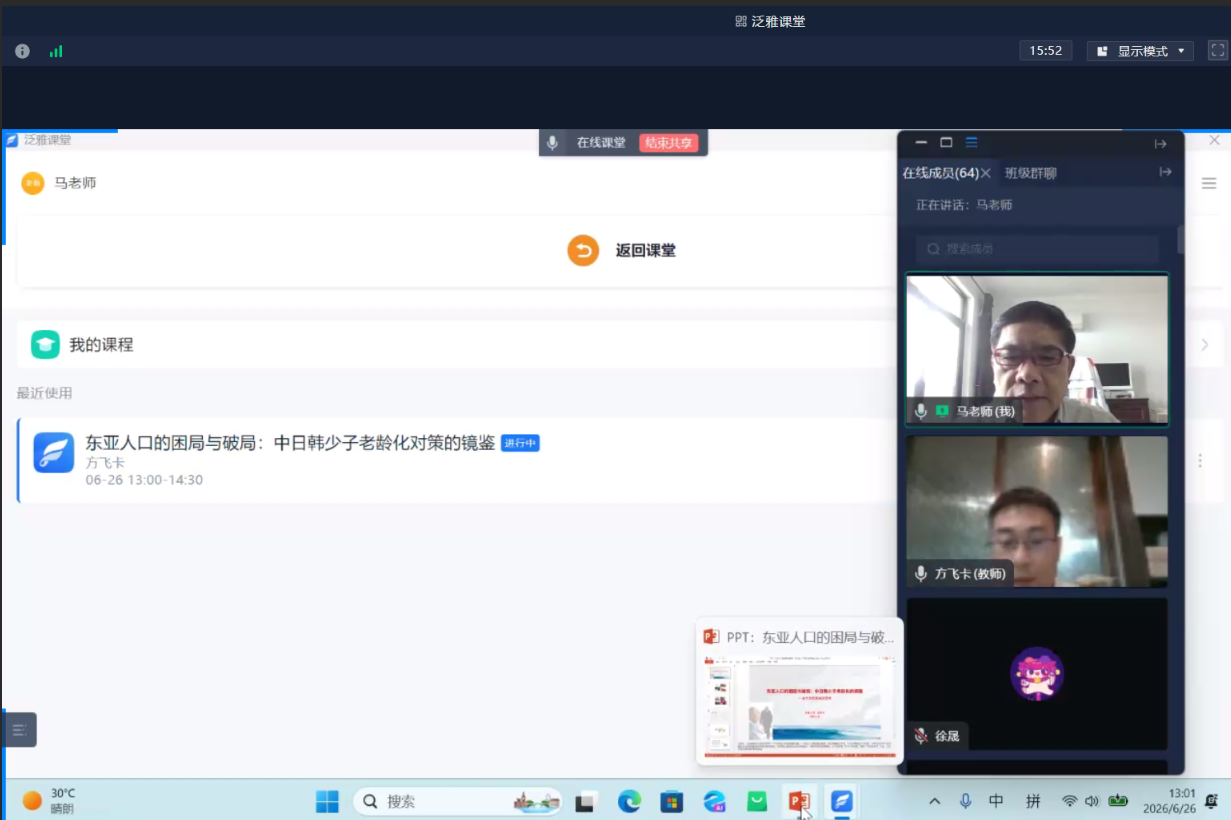Expand 我的课程 with the right chevron
This screenshot has width=1231, height=820.
[1205, 345]
